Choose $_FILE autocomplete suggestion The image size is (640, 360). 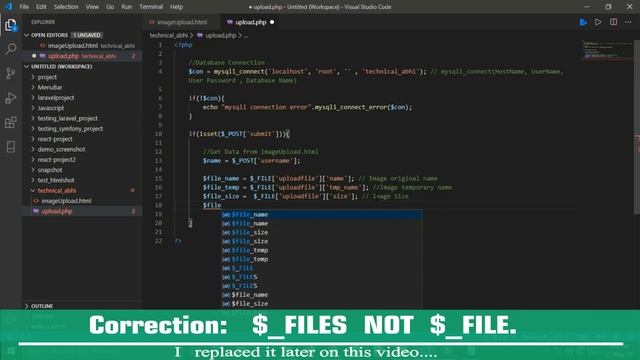322,268
